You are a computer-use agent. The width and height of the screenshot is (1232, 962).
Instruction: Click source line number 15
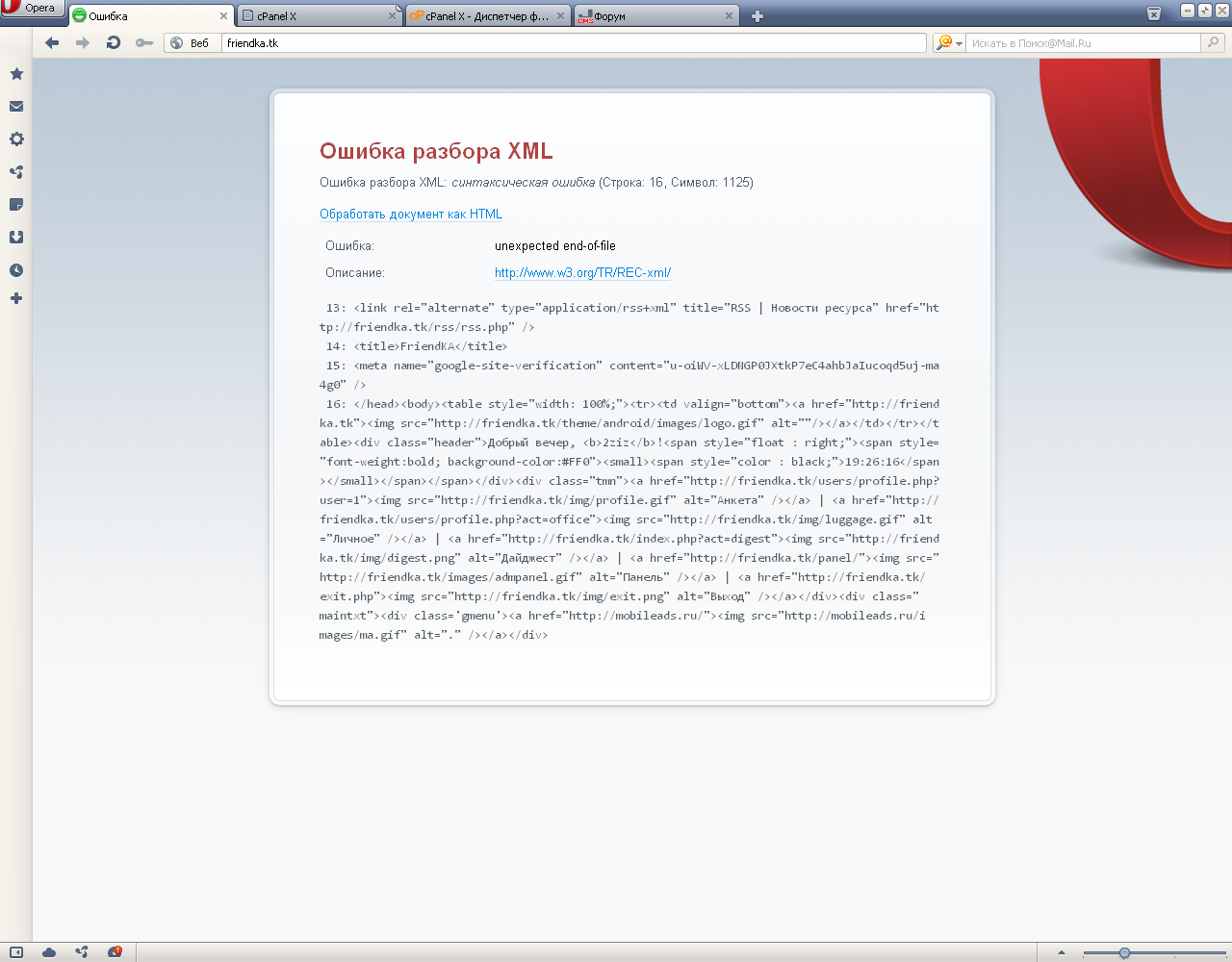pos(335,366)
